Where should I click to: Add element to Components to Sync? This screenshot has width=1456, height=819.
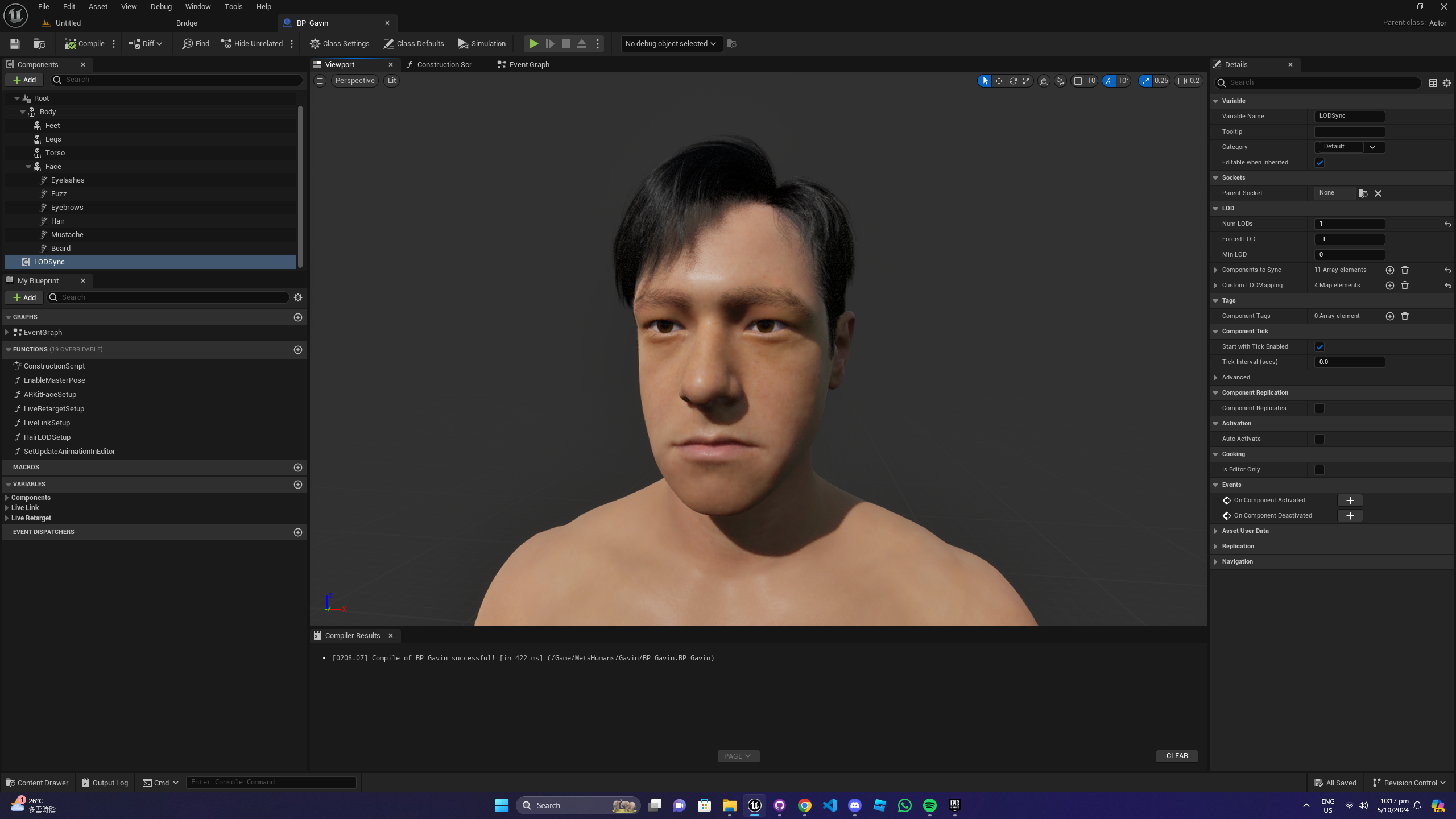point(1389,270)
